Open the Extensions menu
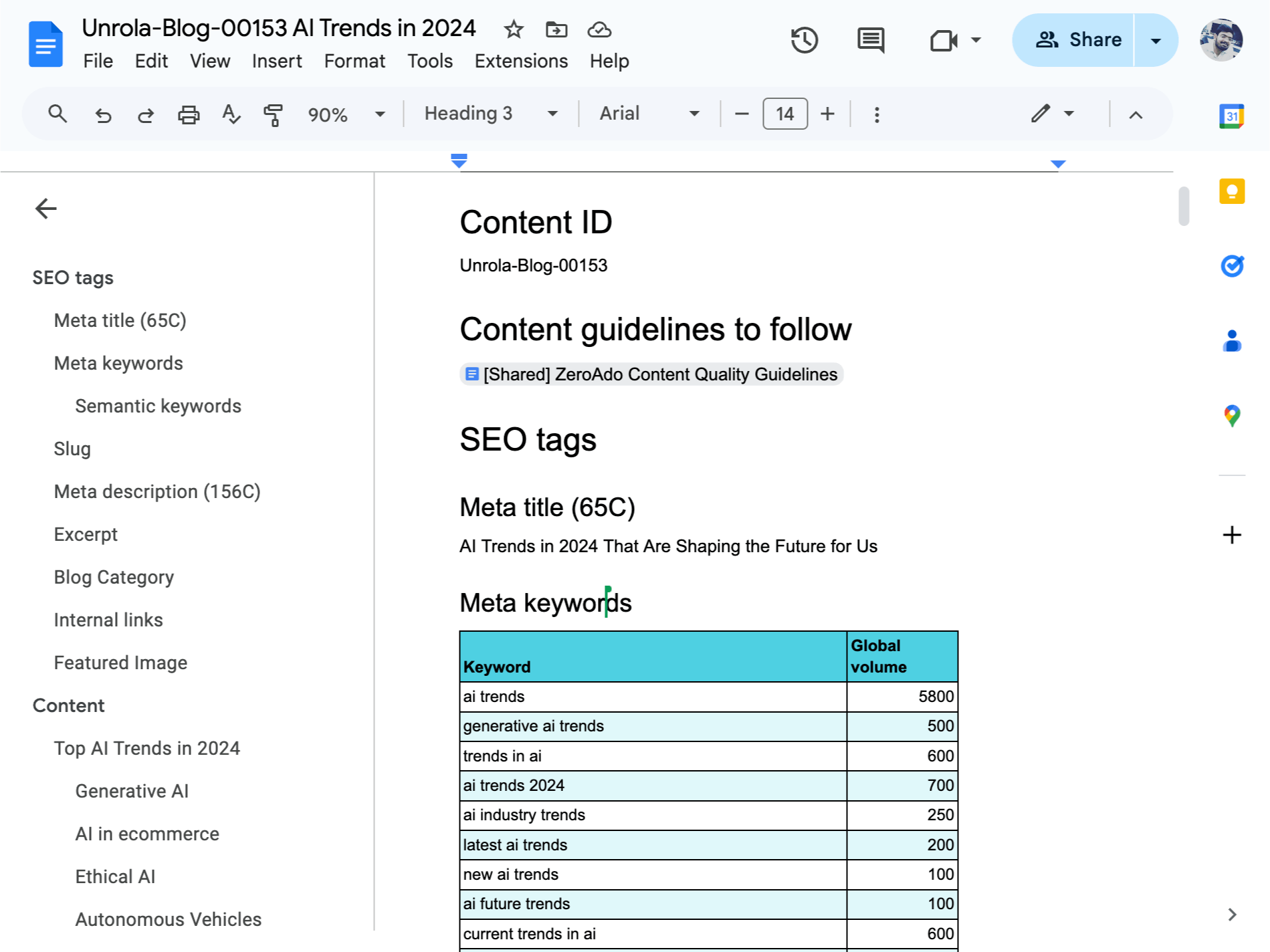This screenshot has height=952, width=1270. pos(521,61)
